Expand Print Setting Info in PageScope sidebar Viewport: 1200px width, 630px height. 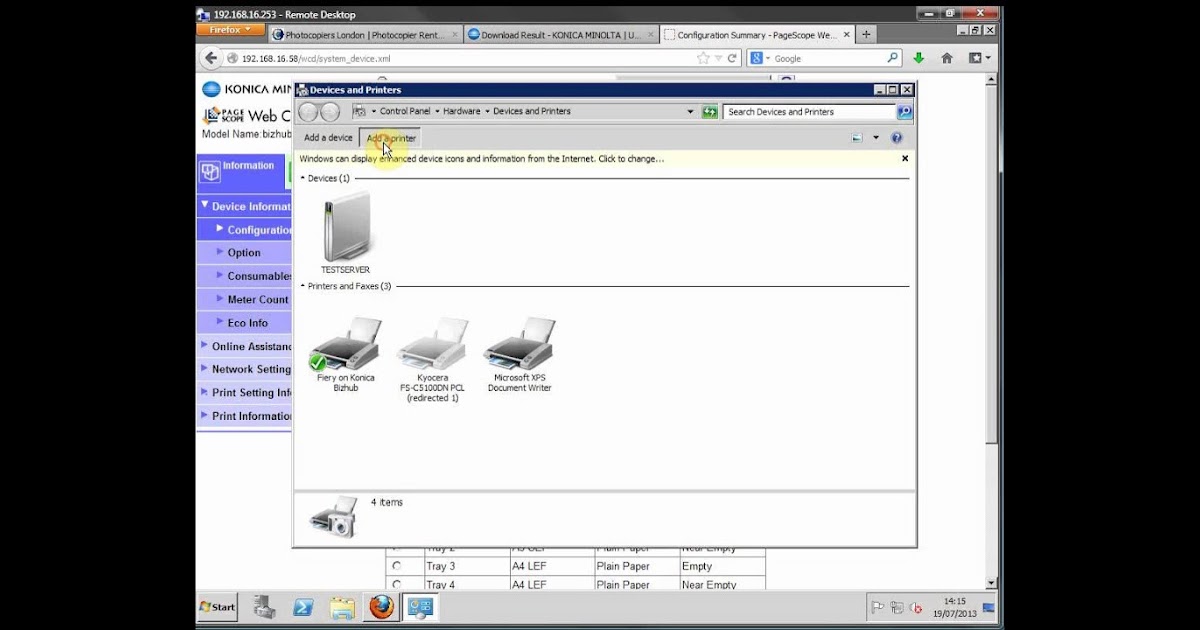point(245,393)
